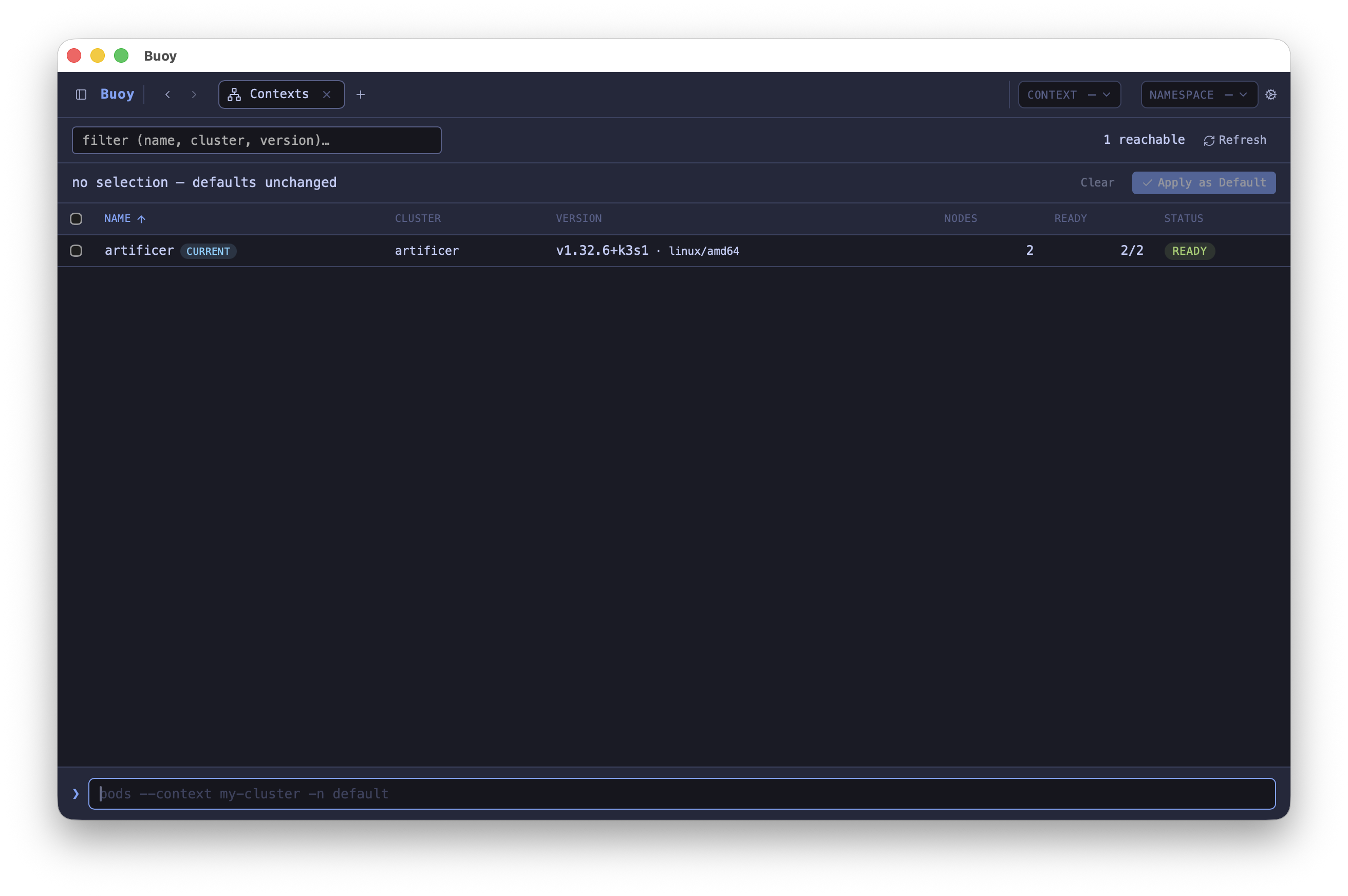
Task: Select the Contexts tab
Action: (281, 95)
